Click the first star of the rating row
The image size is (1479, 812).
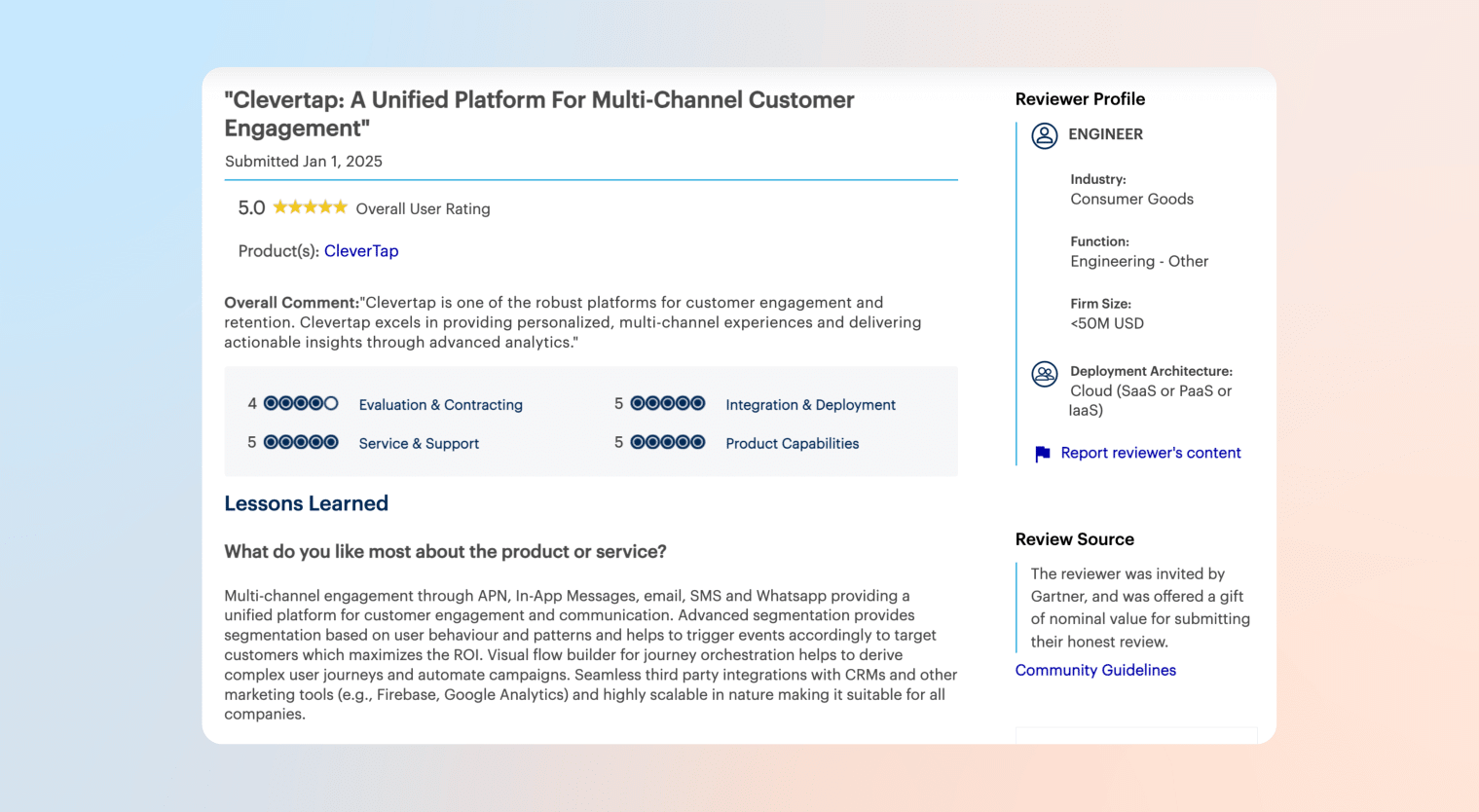[279, 206]
